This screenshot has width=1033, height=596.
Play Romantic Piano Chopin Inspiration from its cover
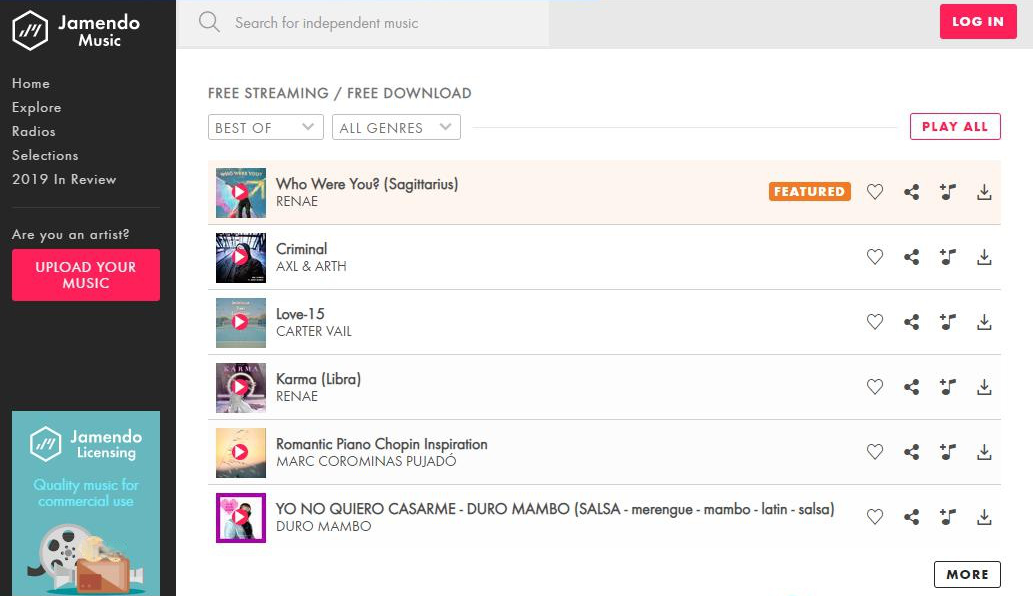point(240,452)
